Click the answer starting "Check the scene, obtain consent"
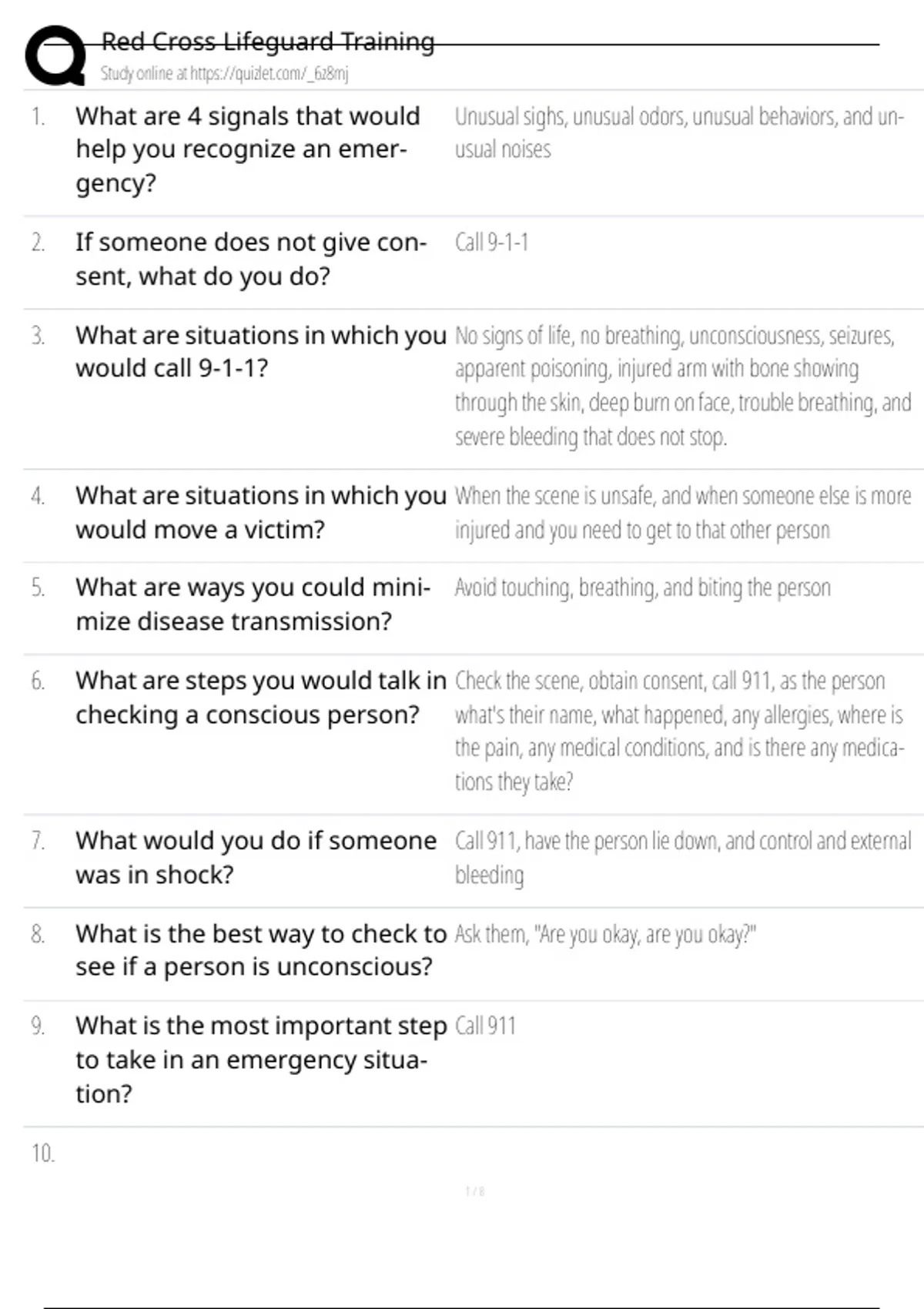924x1309 pixels. (679, 731)
